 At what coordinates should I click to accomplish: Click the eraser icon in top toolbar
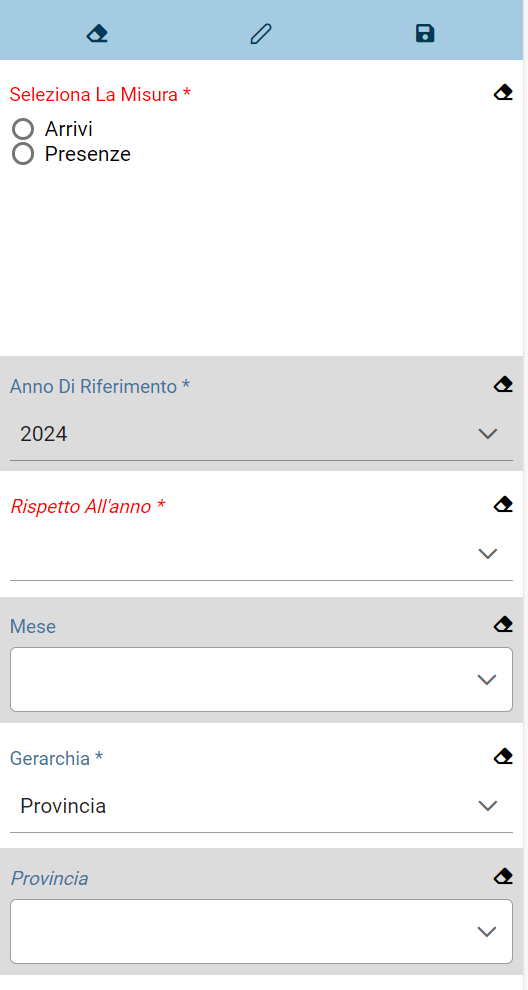(97, 33)
